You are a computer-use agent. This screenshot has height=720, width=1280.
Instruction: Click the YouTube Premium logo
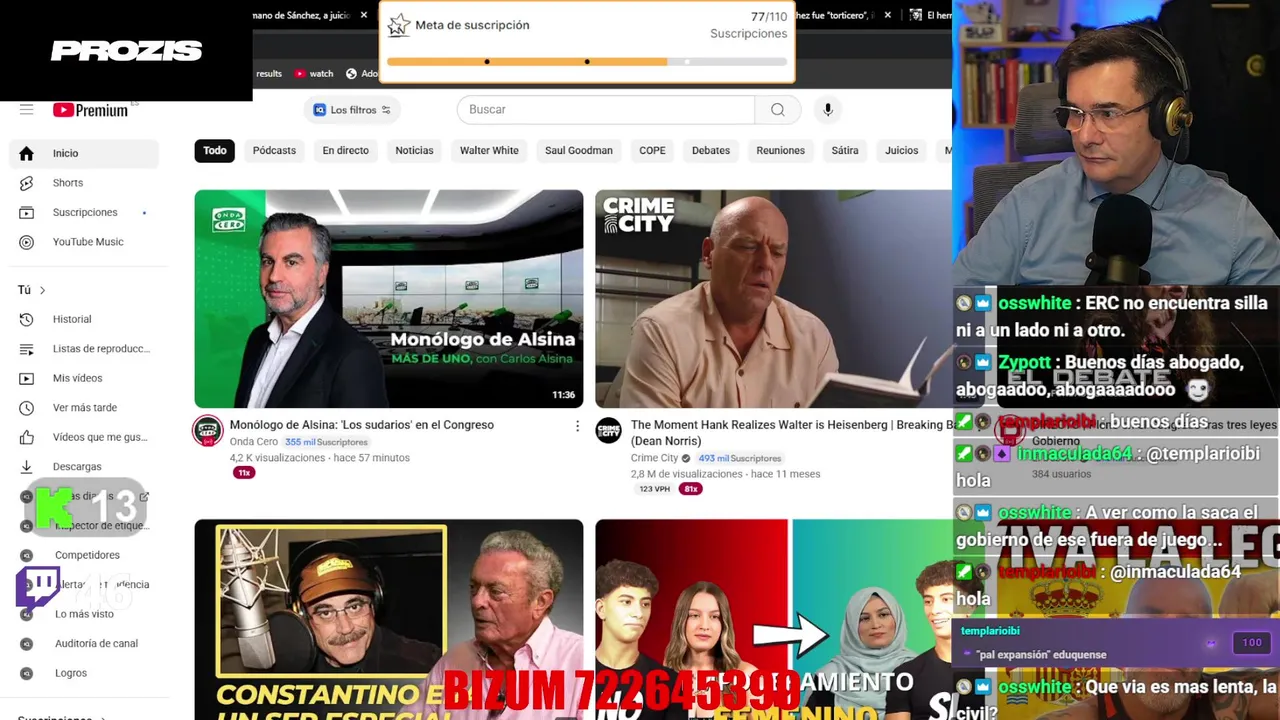(91, 110)
